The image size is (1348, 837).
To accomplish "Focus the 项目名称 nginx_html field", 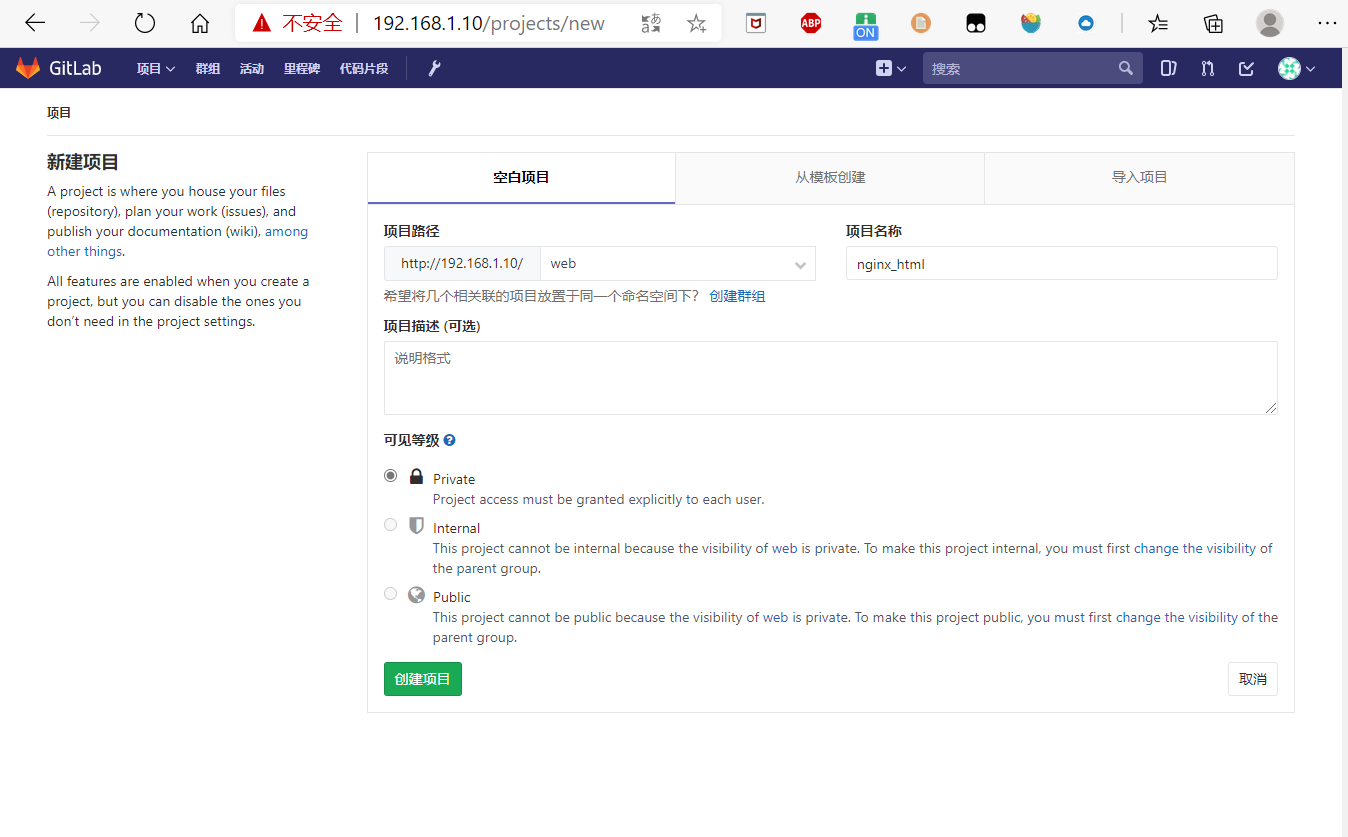I will [x=1062, y=263].
